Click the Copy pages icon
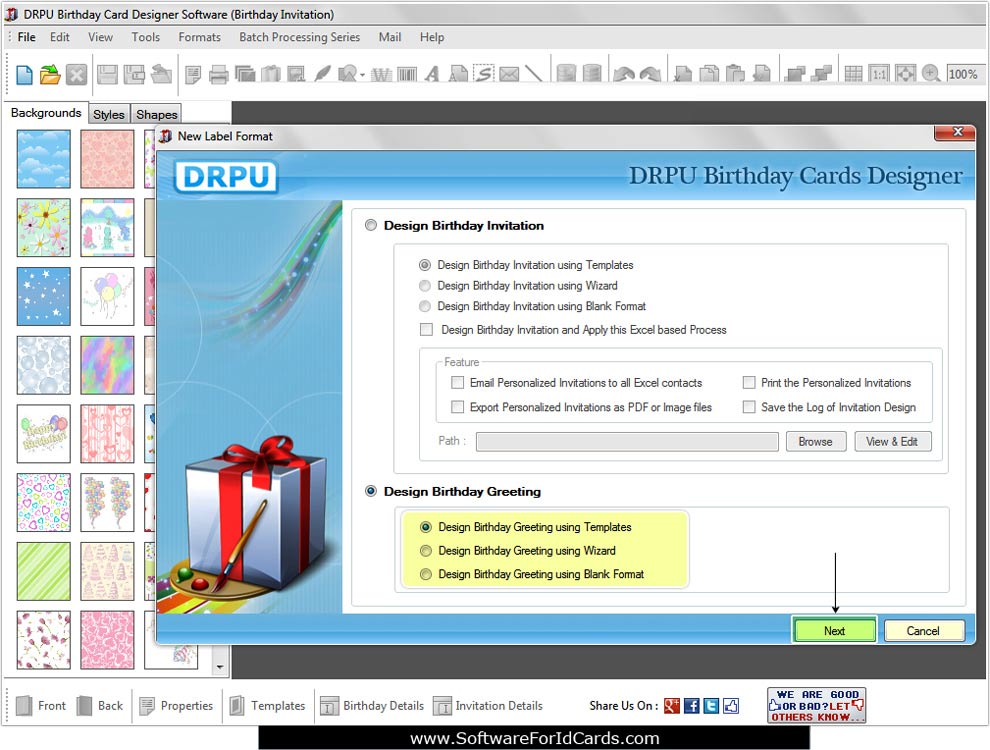This screenshot has height=750, width=990. pyautogui.click(x=709, y=74)
